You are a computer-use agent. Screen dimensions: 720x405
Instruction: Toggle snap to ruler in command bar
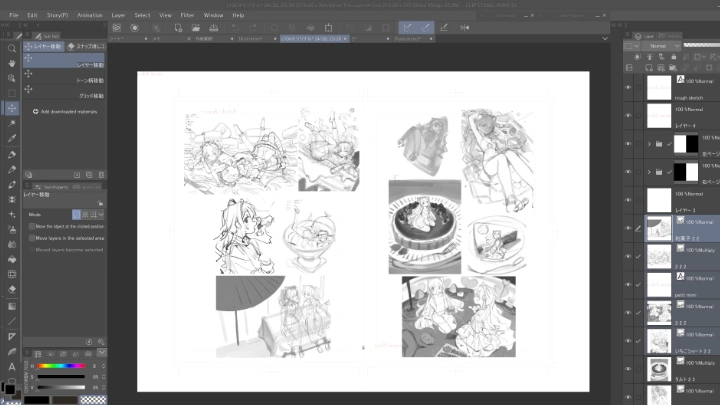407,28
